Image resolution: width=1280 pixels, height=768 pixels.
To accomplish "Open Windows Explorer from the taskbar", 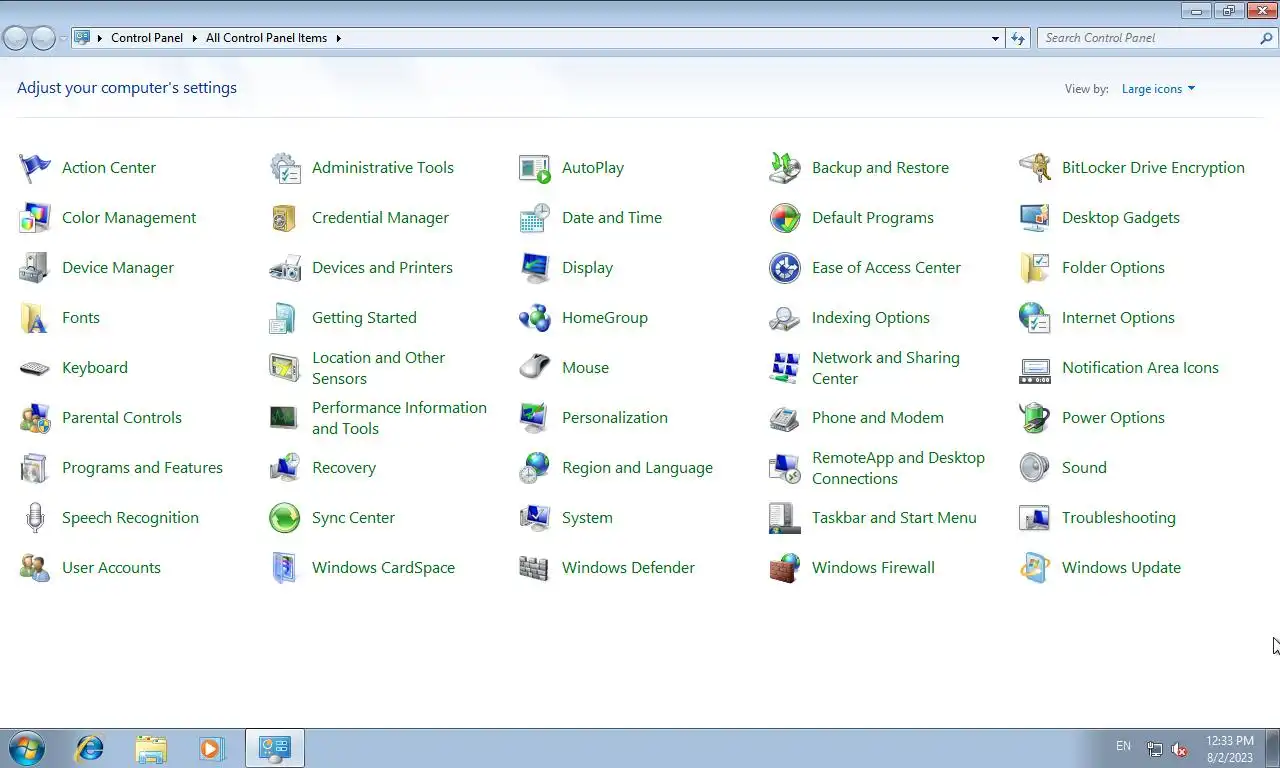I will pos(151,748).
